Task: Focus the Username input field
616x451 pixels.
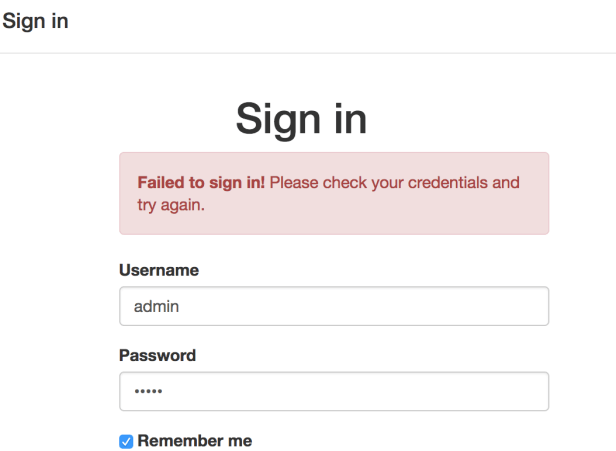Action: pyautogui.click(x=334, y=306)
